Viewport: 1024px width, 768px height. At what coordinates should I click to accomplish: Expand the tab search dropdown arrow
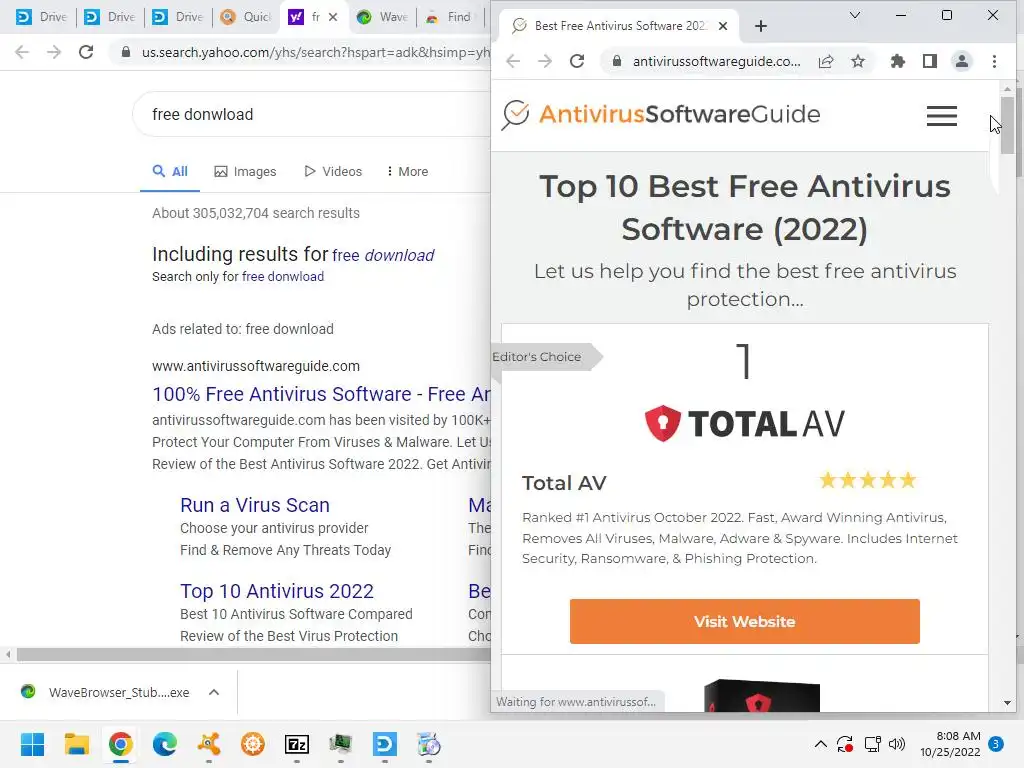tap(854, 15)
